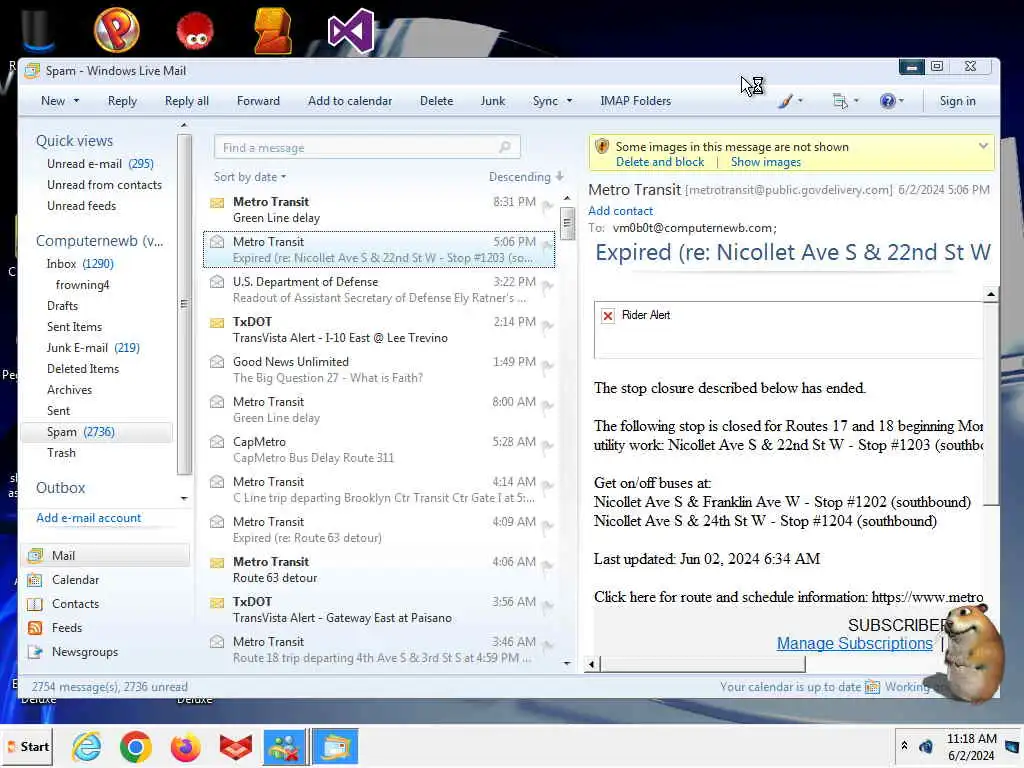Viewport: 1024px width, 768px height.
Task: Click envelope icon of Route 63 detour message
Action: coord(217,563)
